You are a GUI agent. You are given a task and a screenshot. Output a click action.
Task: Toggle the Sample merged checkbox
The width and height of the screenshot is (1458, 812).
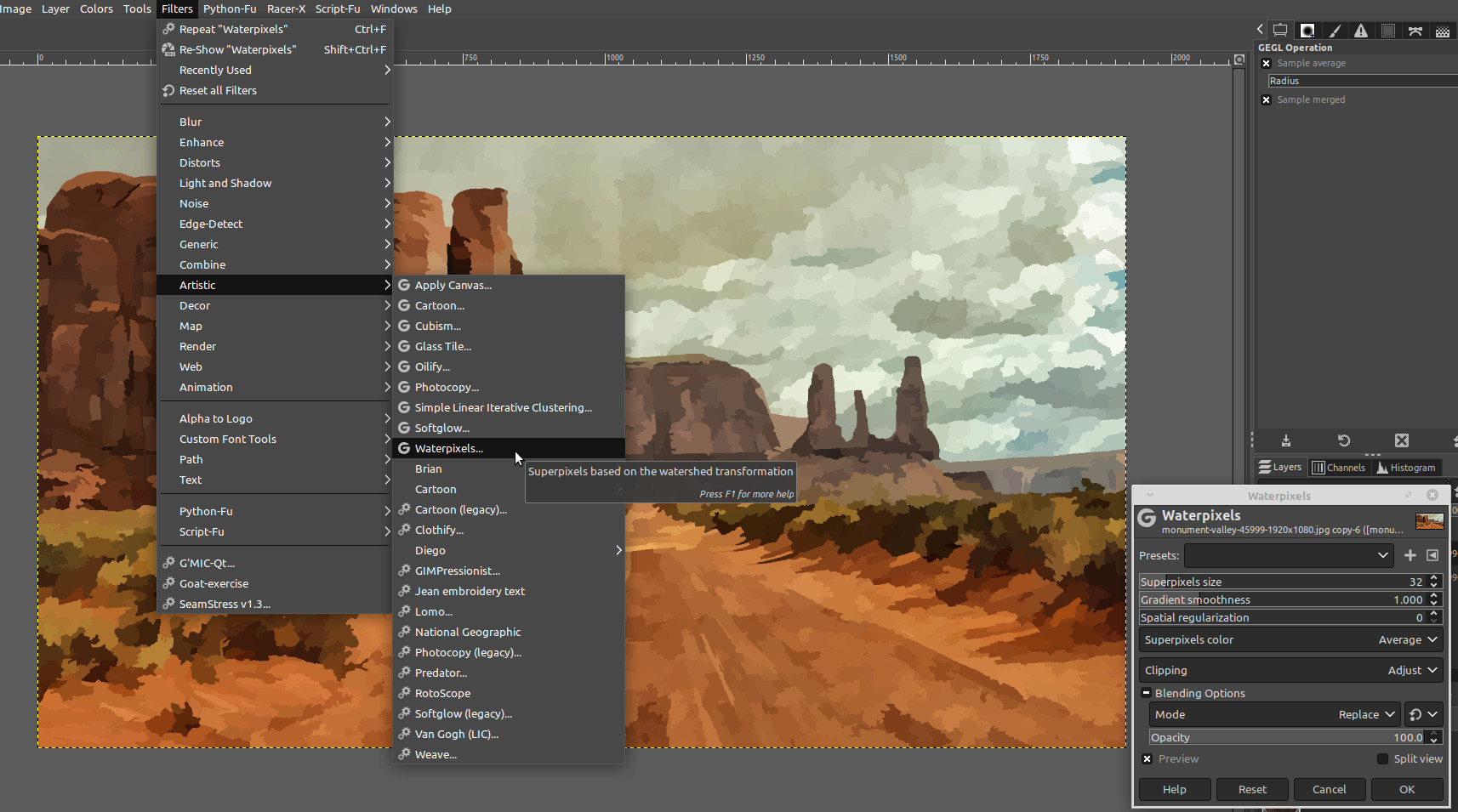(x=1266, y=99)
